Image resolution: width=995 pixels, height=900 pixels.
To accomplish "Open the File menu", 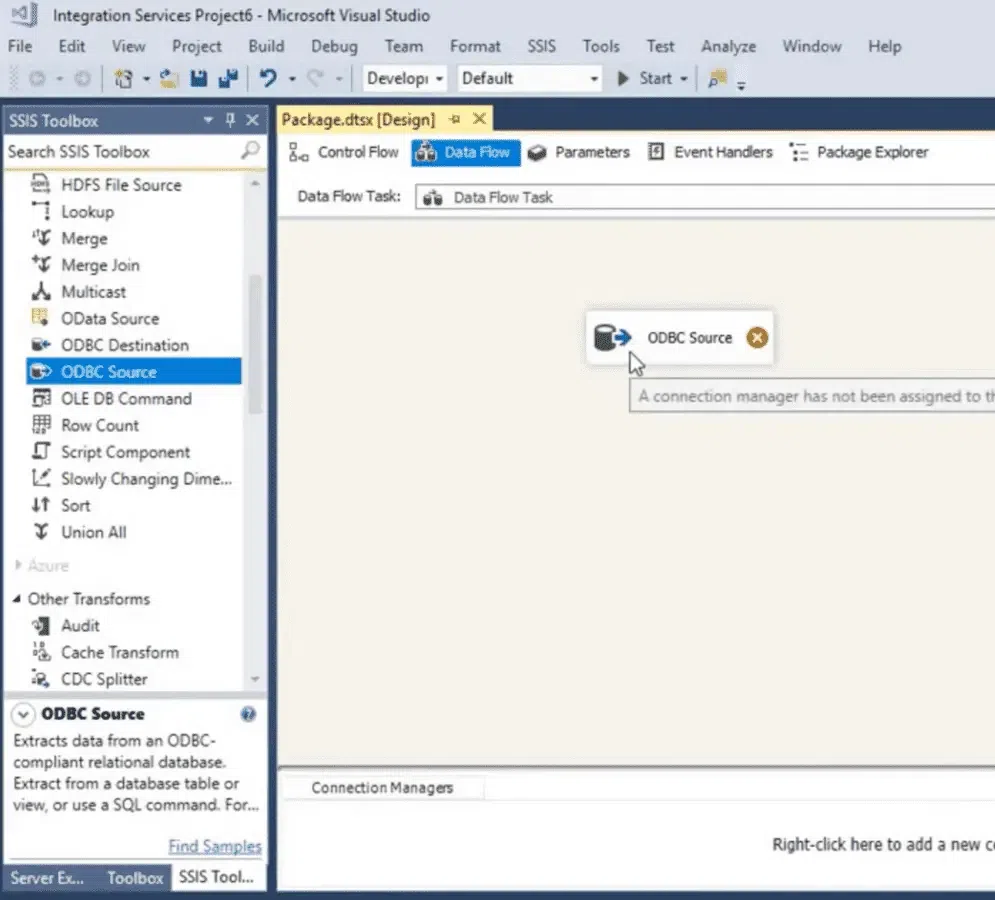I will (20, 46).
